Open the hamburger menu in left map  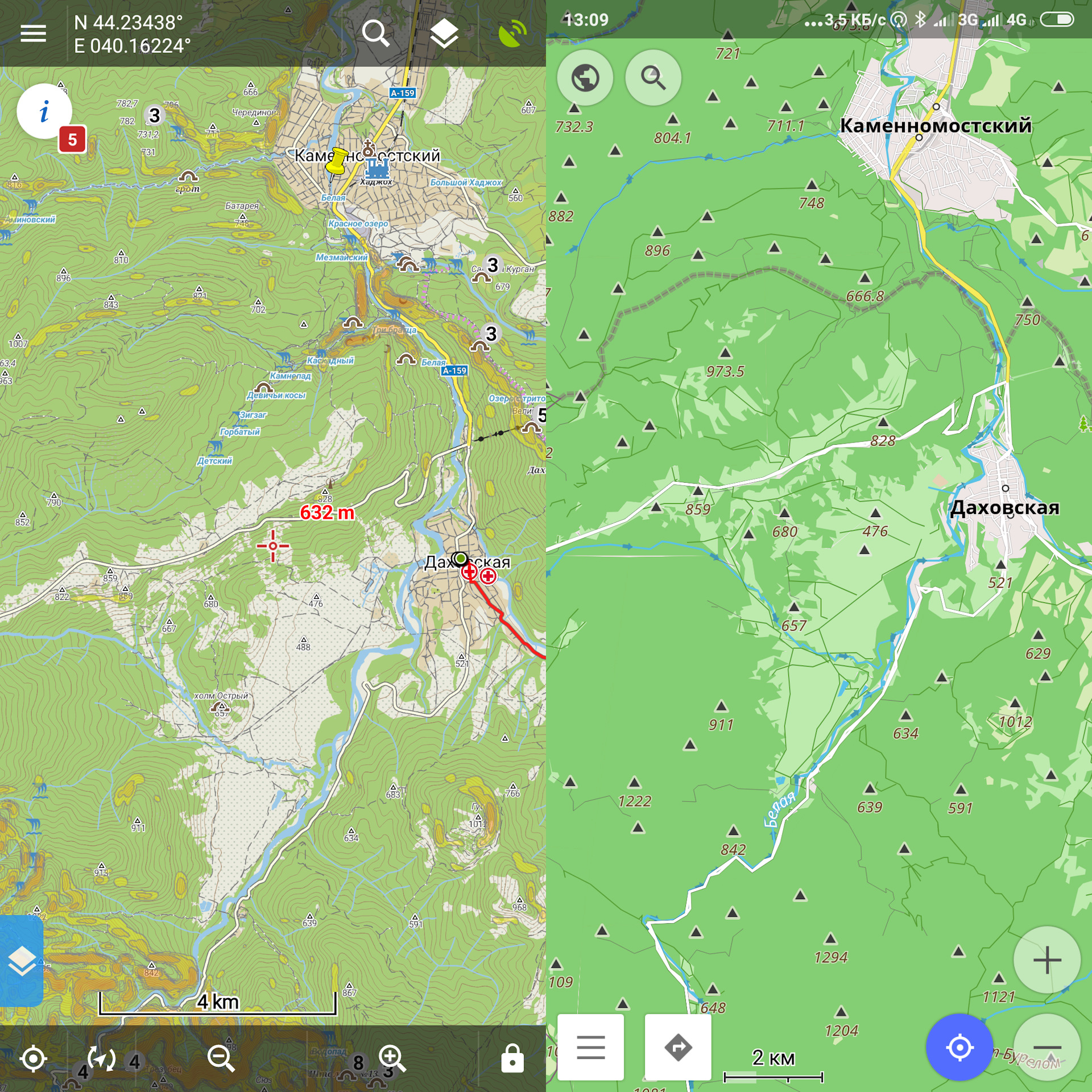[33, 34]
